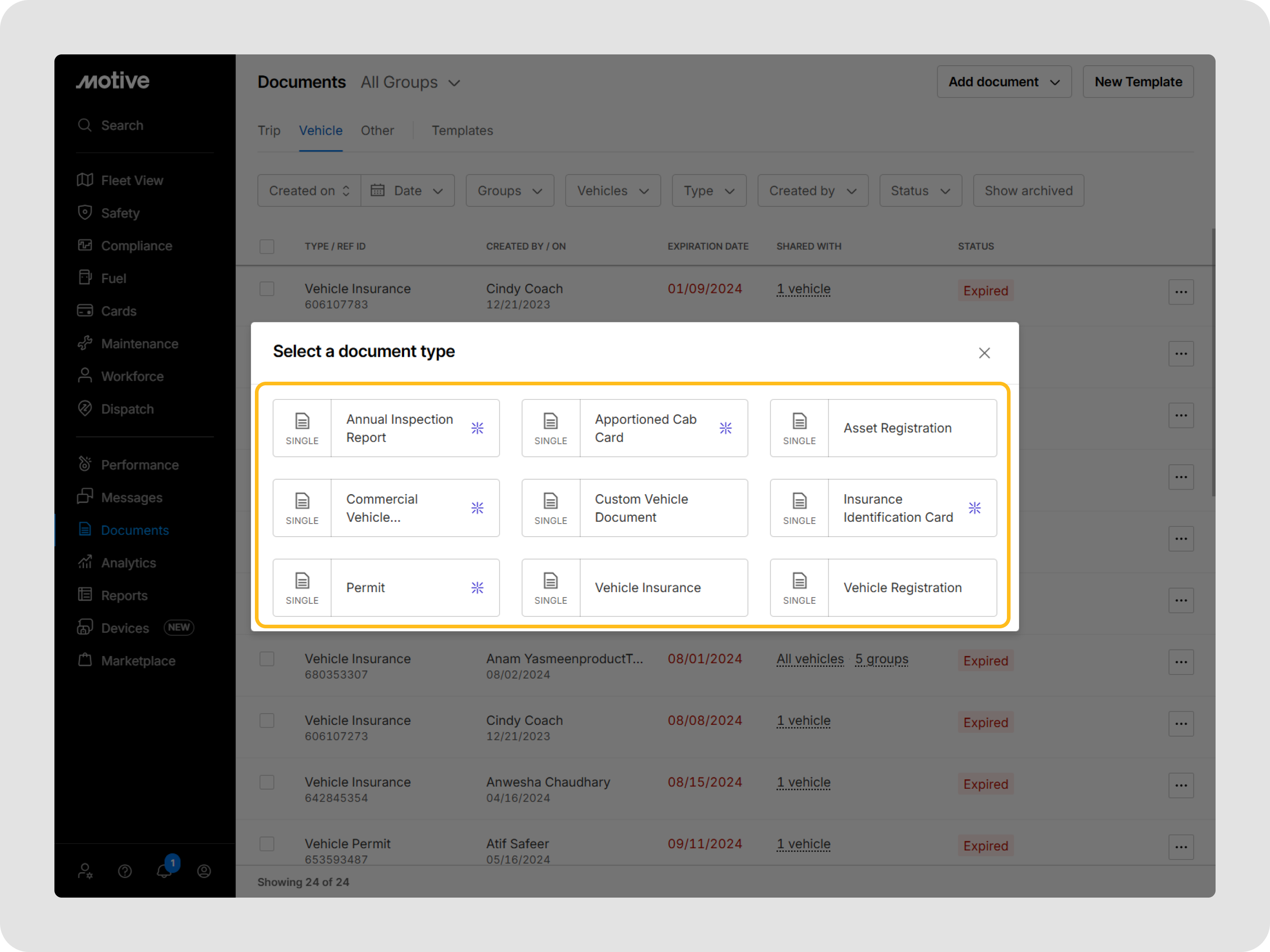The width and height of the screenshot is (1270, 952).
Task: Click the Dispatch icon in sidebar
Action: click(85, 408)
